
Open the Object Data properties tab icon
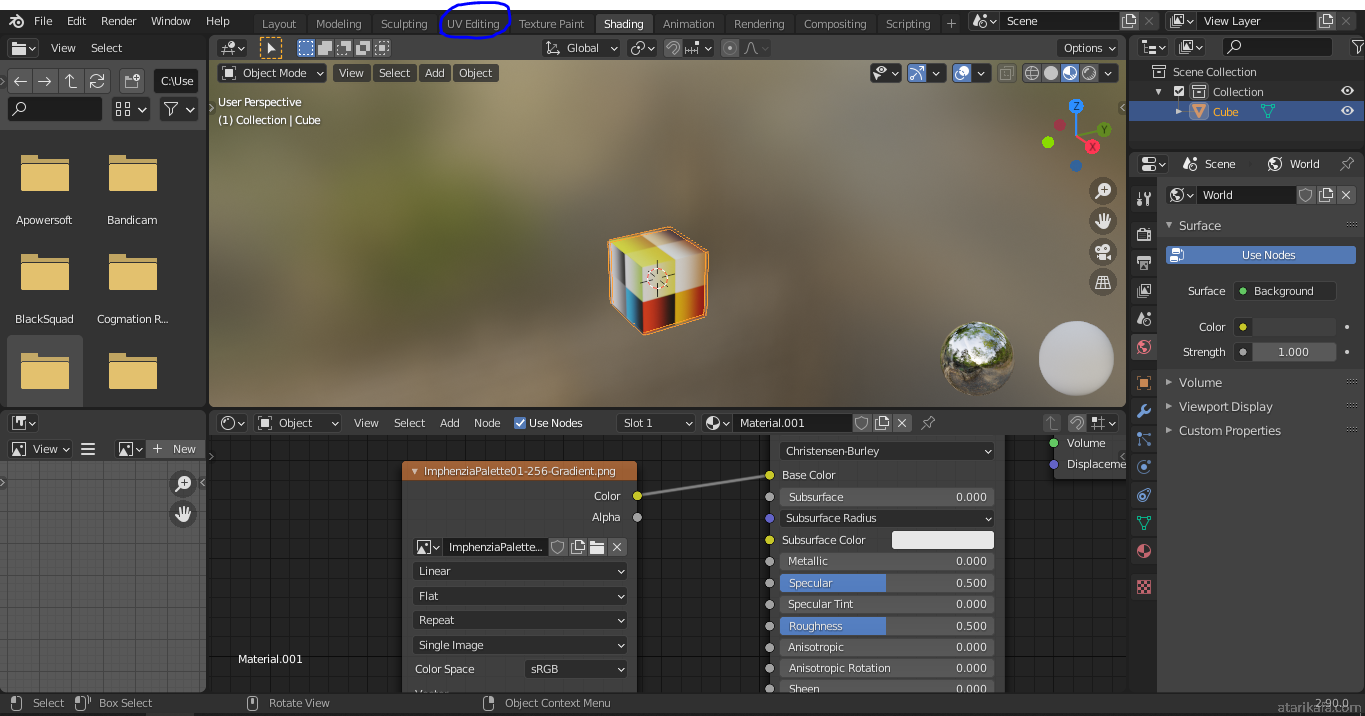(x=1144, y=523)
